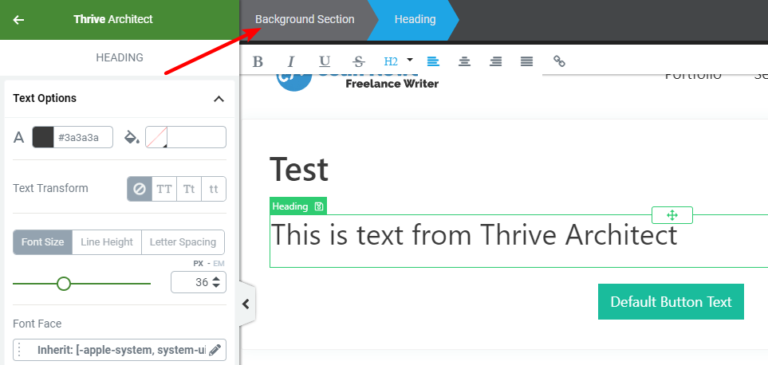Click the Default Button Text button

click(x=671, y=301)
